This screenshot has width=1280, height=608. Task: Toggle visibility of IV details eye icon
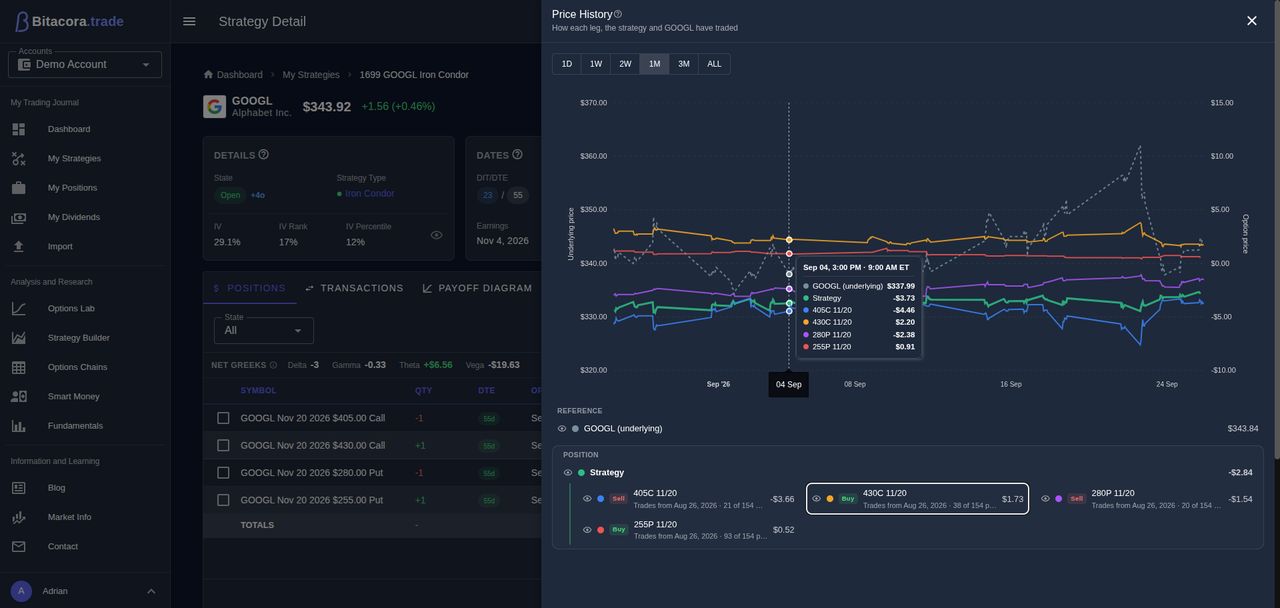(436, 235)
